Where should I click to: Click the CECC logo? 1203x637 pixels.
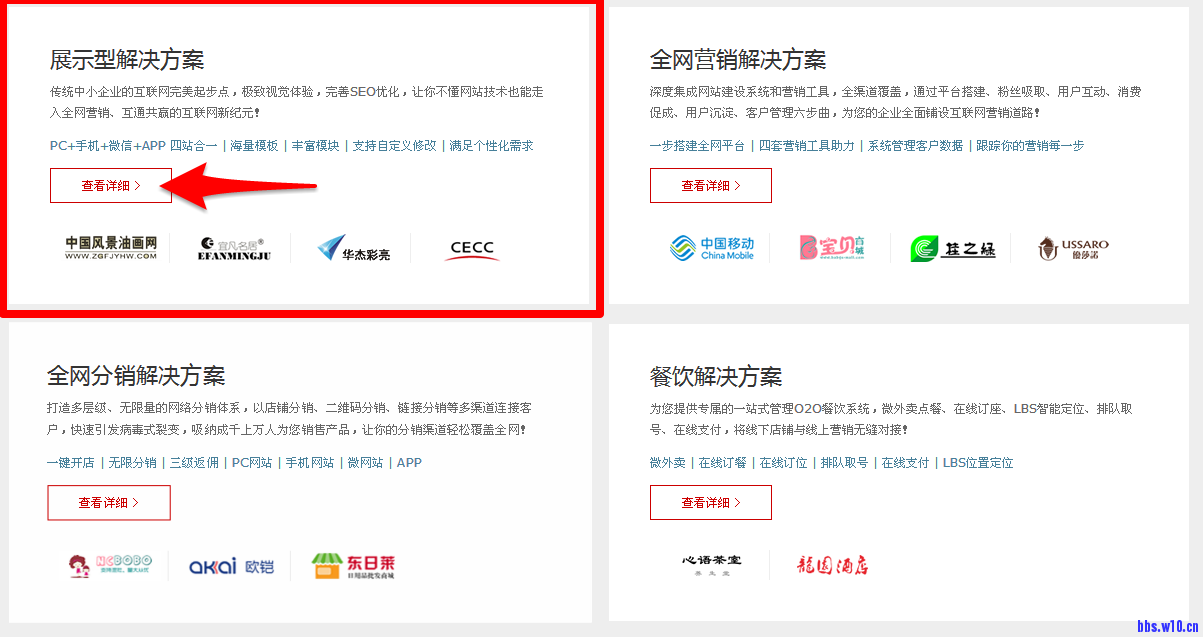tap(471, 248)
